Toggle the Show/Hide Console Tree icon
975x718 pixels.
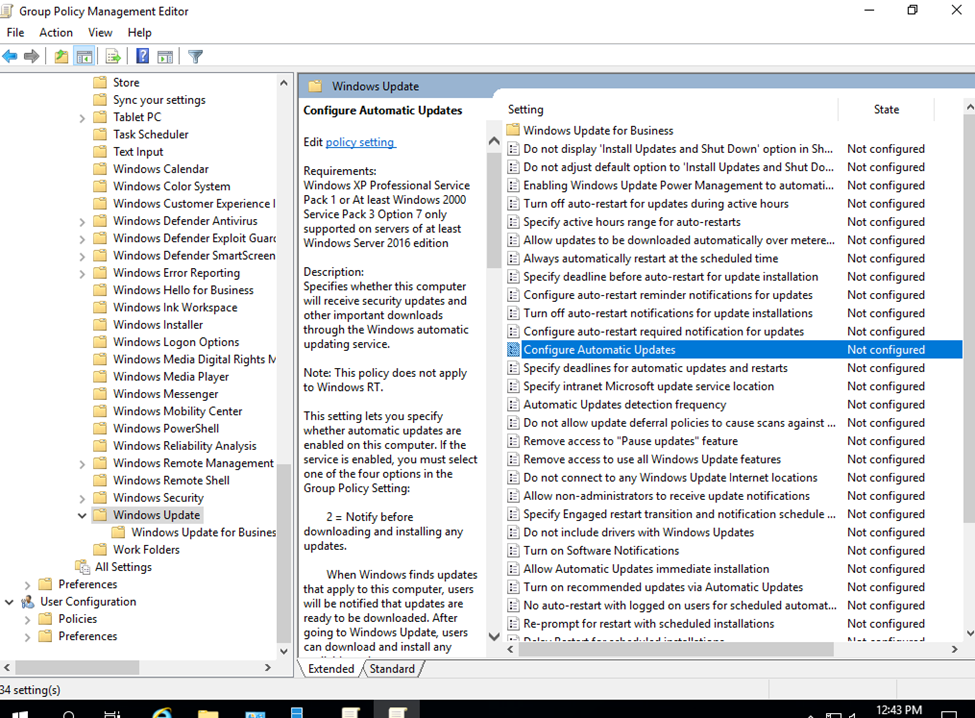click(85, 56)
